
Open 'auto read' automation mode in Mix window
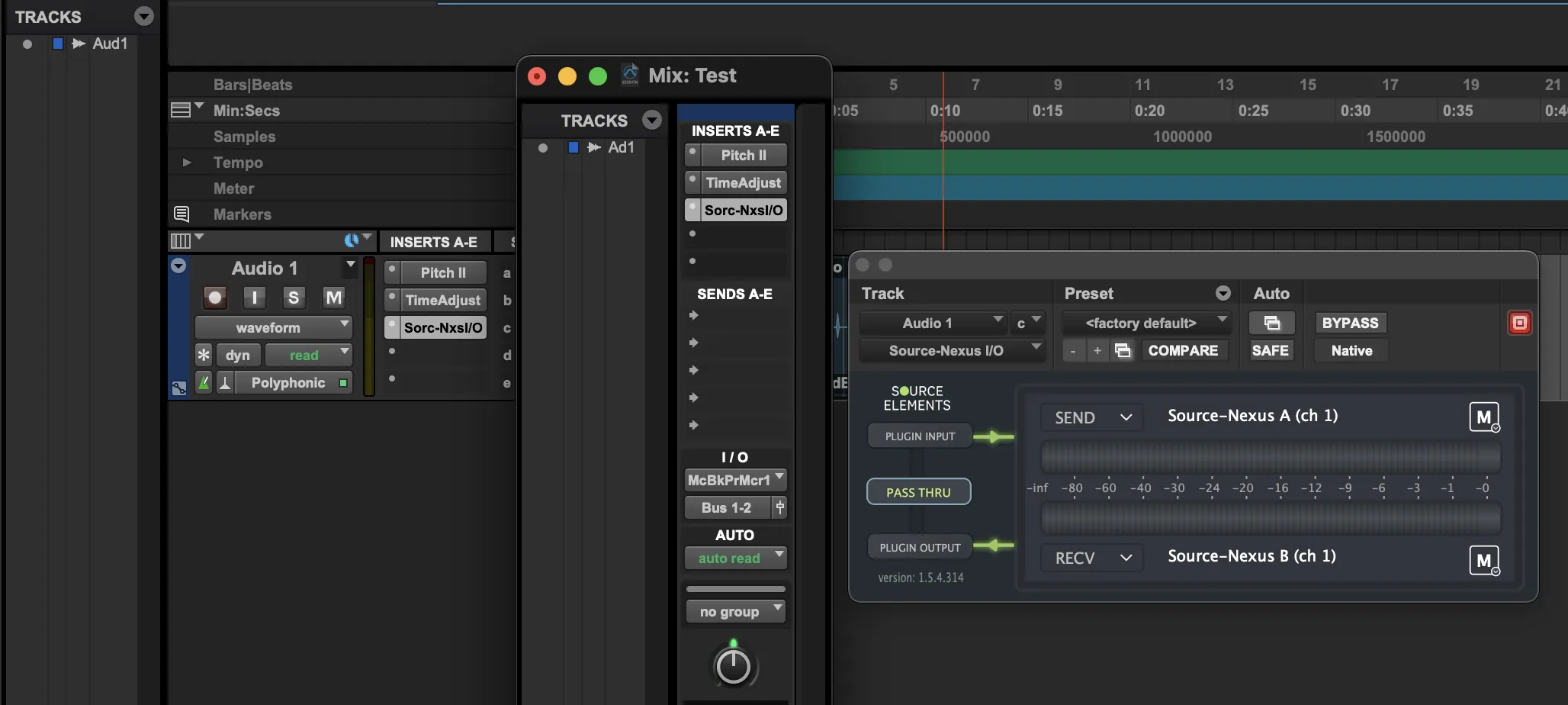[x=735, y=558]
